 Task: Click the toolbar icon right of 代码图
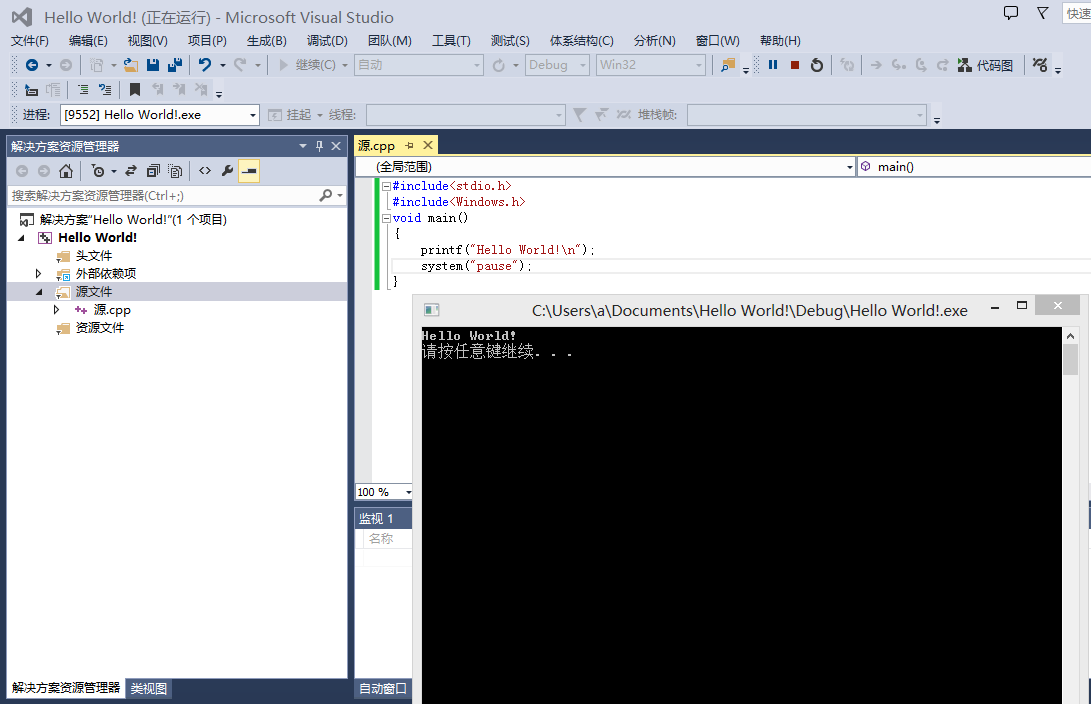point(1040,65)
